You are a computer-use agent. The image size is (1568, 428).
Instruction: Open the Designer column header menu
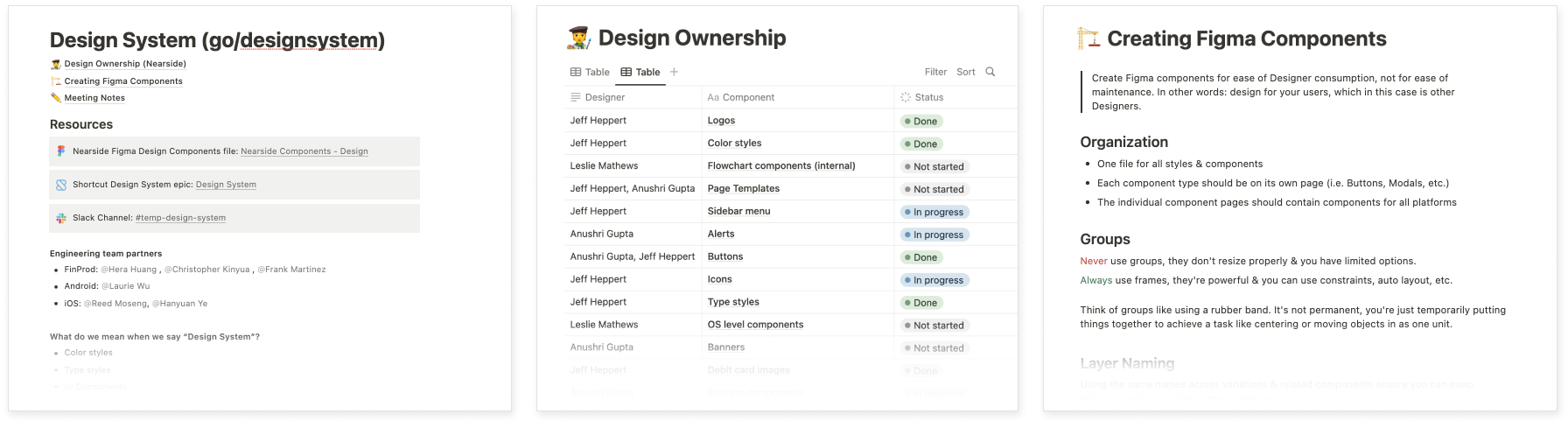(605, 97)
